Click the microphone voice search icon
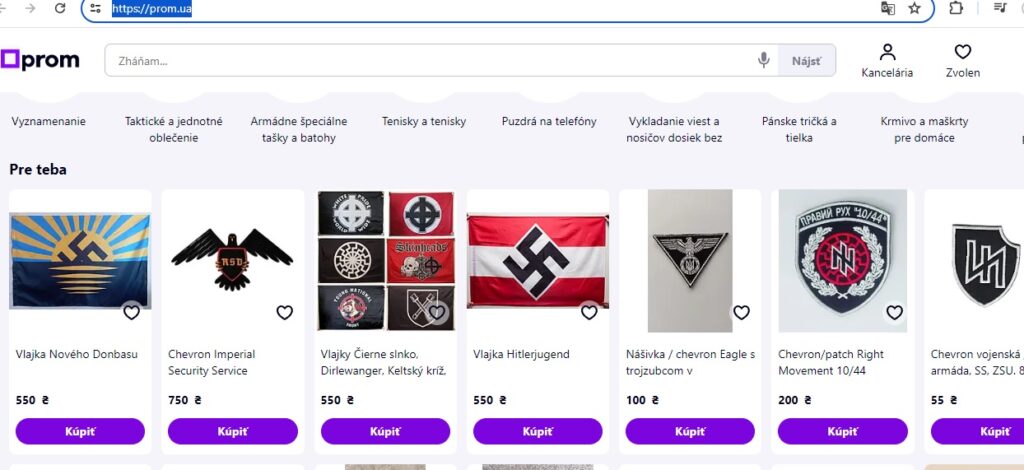 tap(764, 61)
